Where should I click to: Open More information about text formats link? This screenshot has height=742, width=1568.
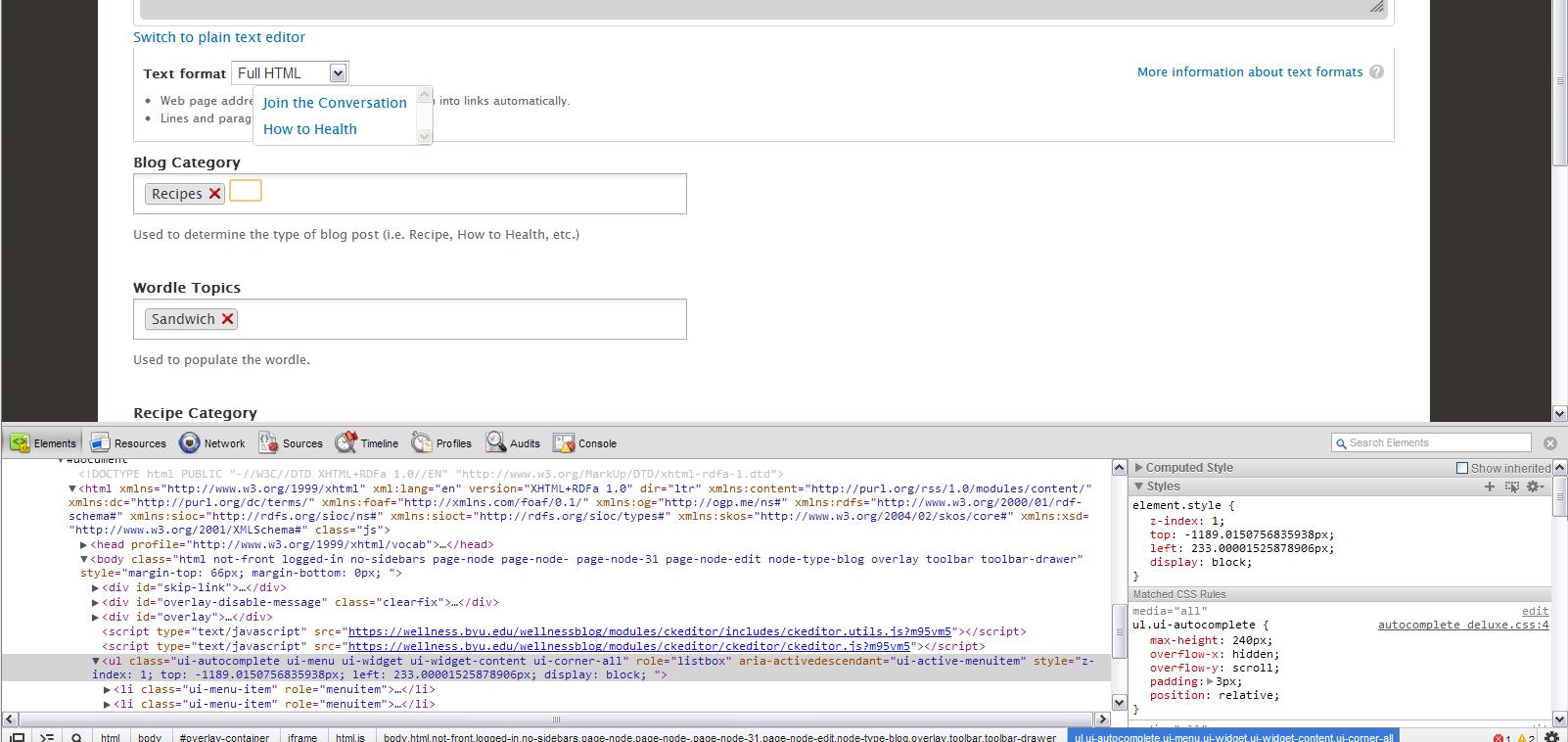tap(1249, 71)
